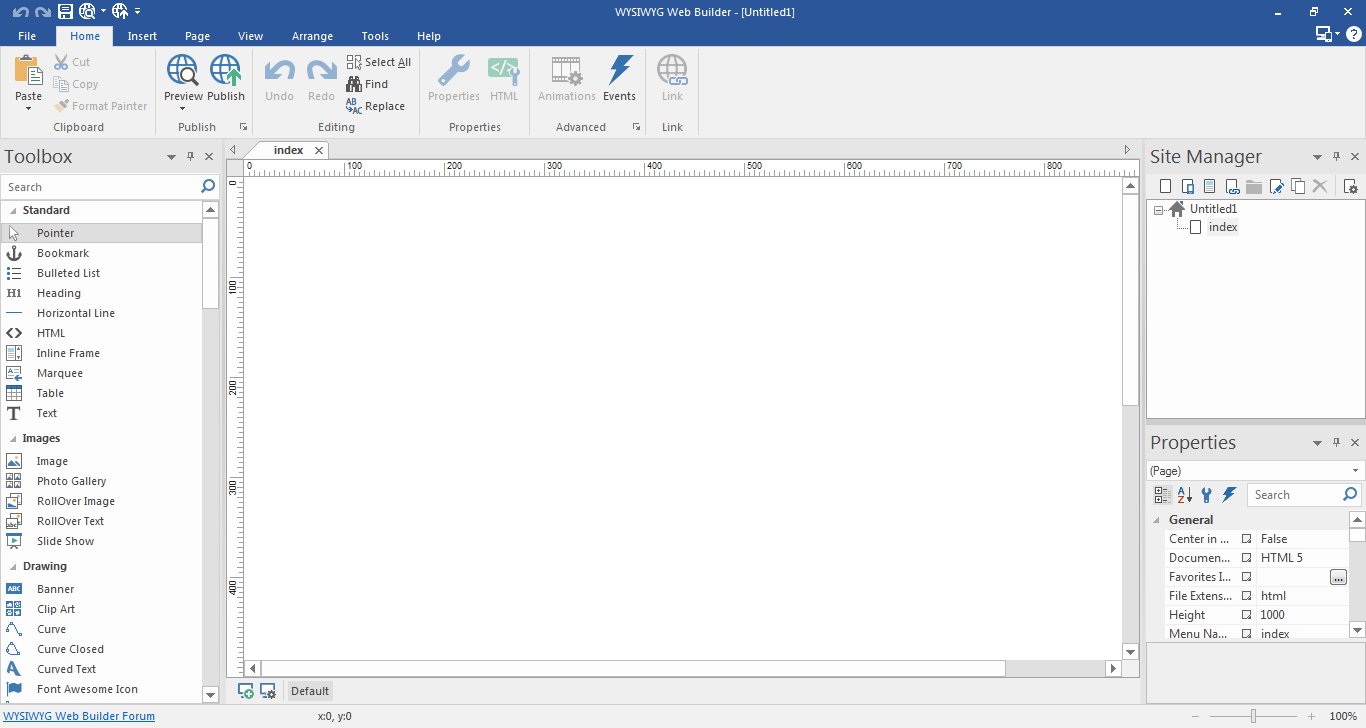
Task: Click the Favorites Icon ellipsis button
Action: coord(1339,576)
